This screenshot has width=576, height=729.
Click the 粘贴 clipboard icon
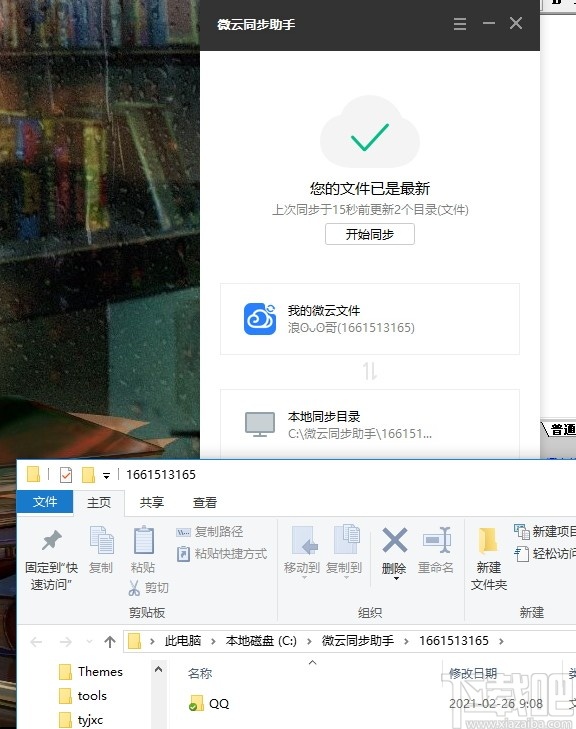(144, 540)
